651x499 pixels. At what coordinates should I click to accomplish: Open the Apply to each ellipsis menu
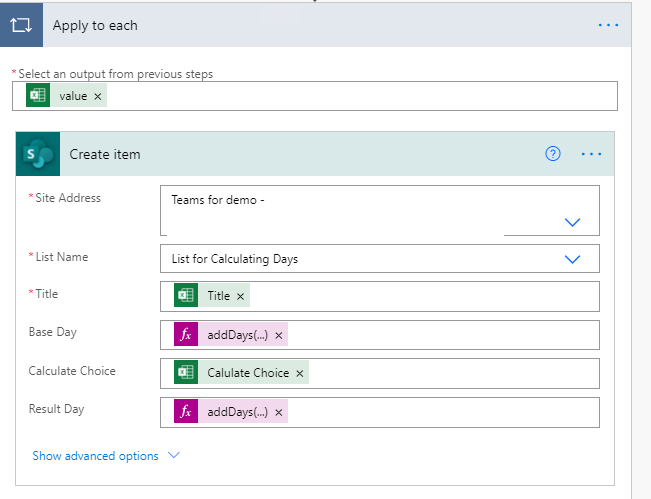point(608,25)
